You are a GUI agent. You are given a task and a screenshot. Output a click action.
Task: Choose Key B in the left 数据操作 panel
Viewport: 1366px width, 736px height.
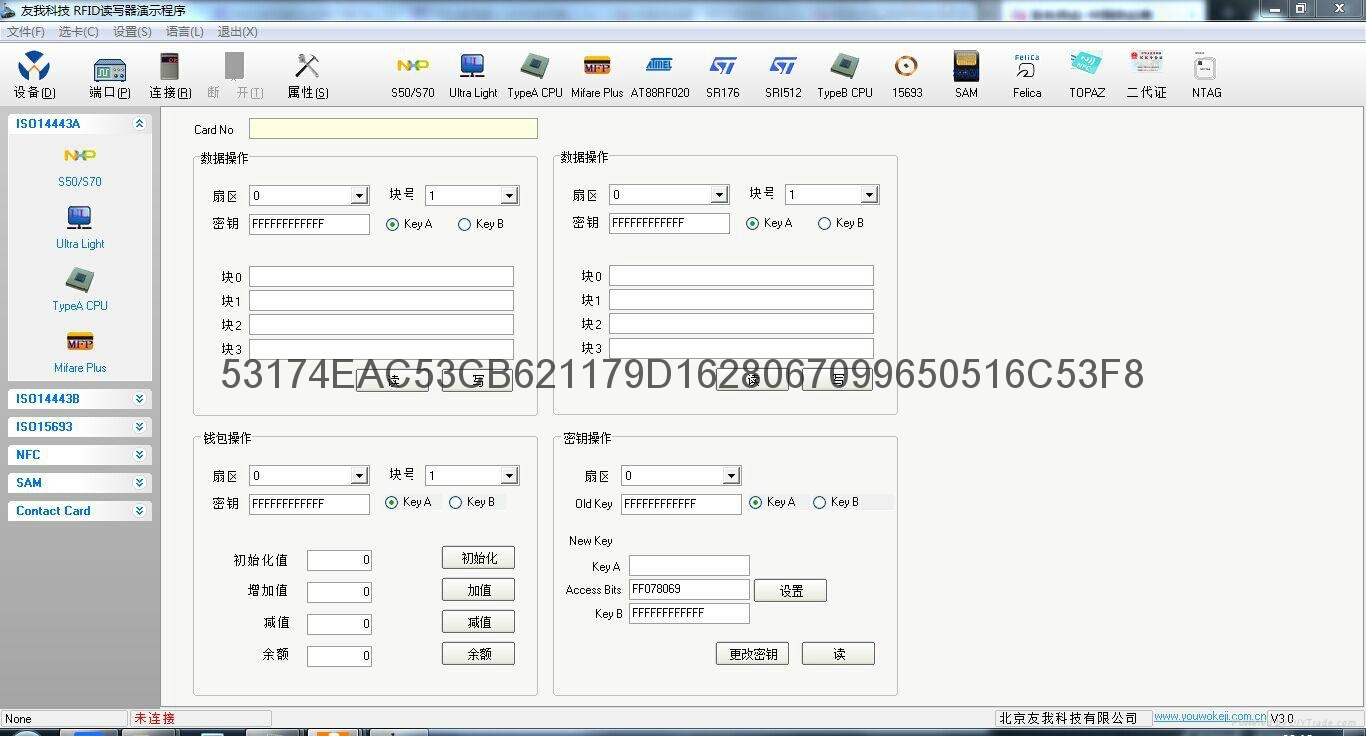tap(464, 225)
